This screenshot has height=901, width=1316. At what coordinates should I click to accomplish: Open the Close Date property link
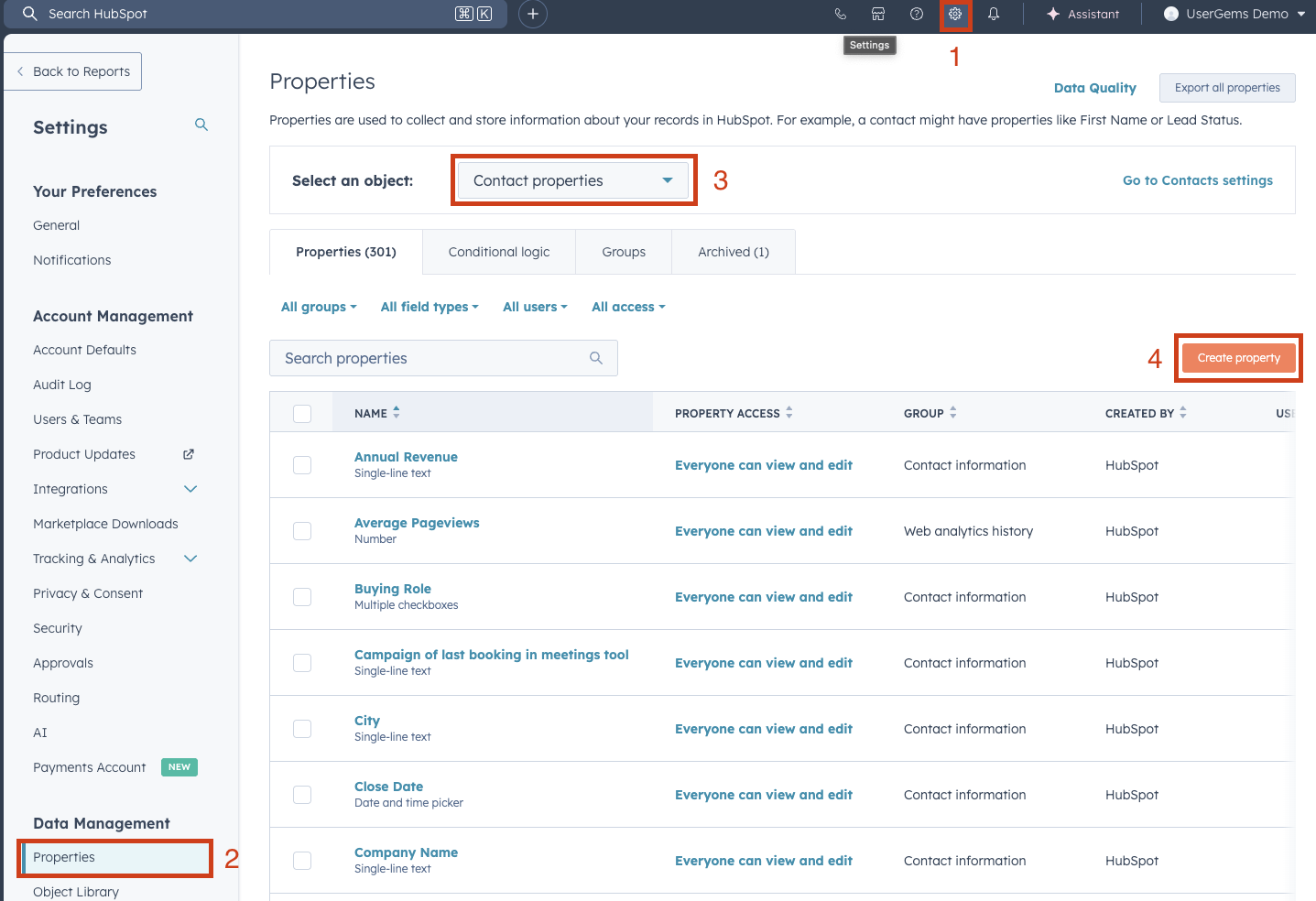388,787
